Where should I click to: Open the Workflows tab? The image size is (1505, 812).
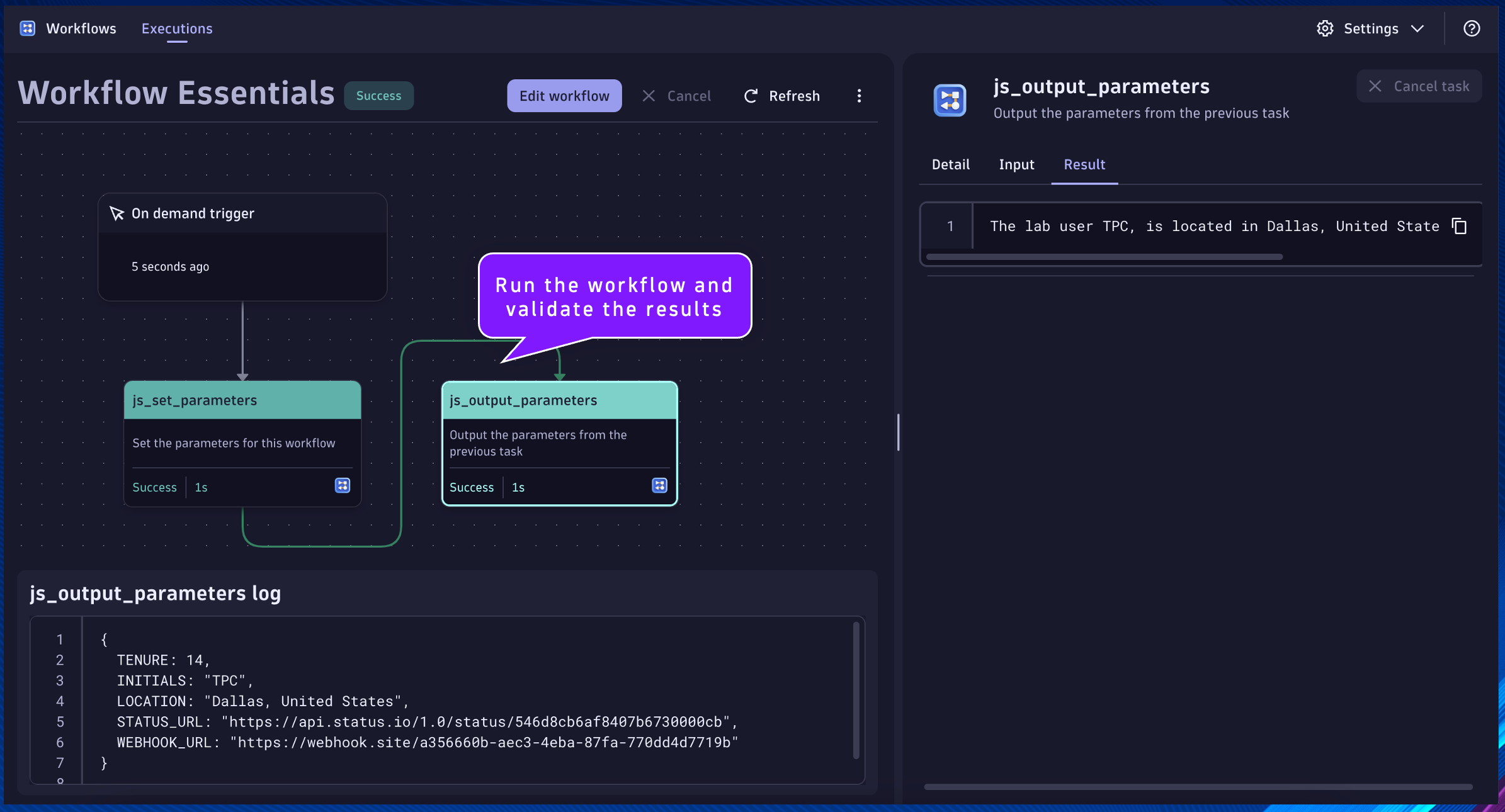coord(81,28)
